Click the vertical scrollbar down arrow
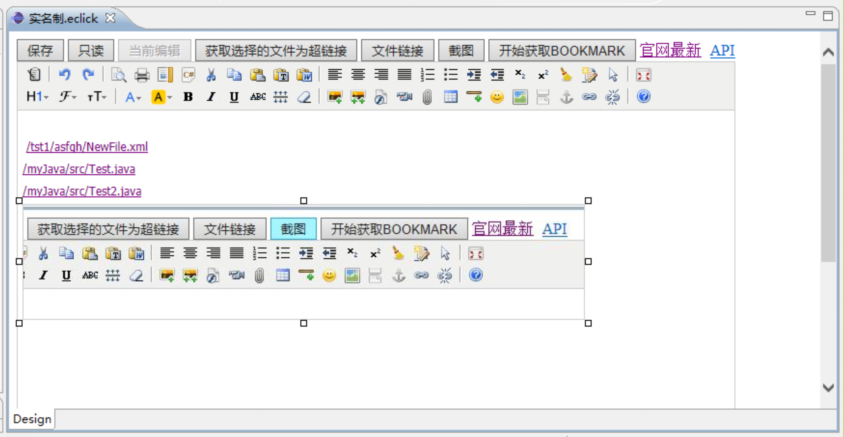 click(x=829, y=387)
